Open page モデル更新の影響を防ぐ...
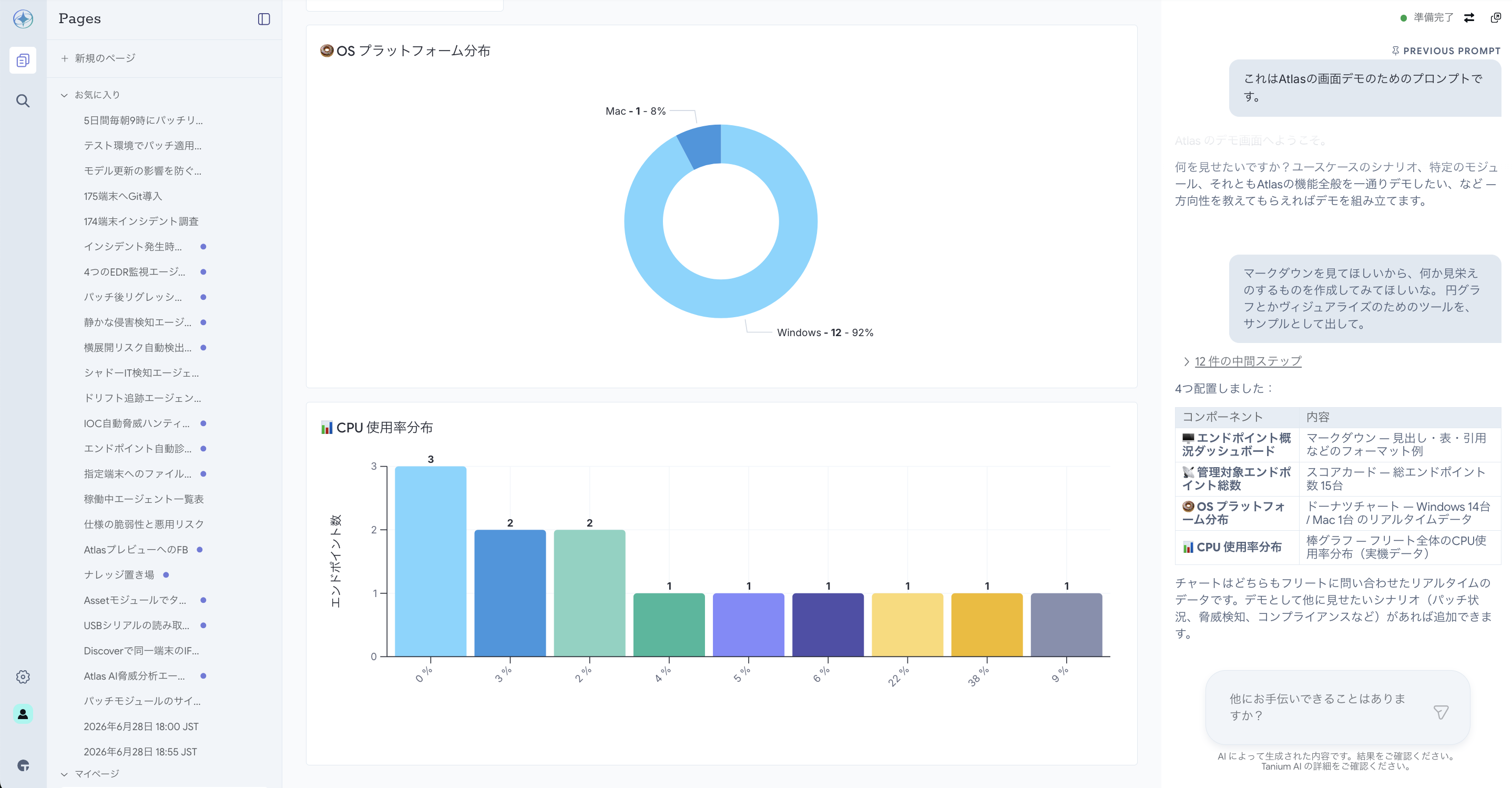Image resolution: width=1512 pixels, height=788 pixels. click(x=142, y=171)
